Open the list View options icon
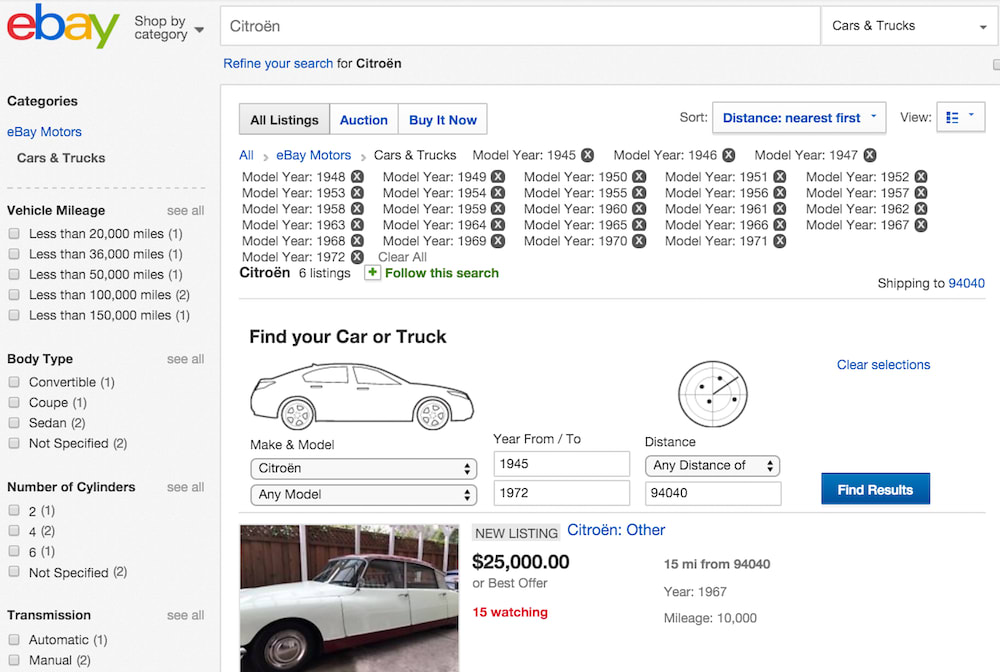Image resolution: width=1000 pixels, height=672 pixels. click(960, 117)
